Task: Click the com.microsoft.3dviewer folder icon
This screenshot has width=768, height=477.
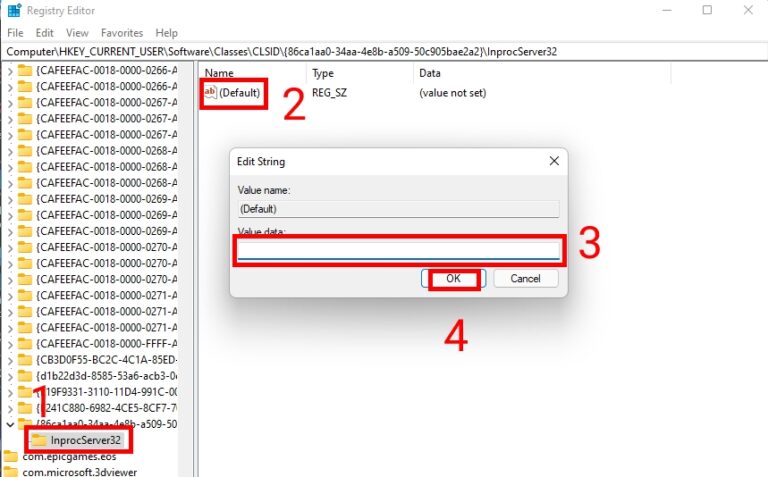Action: (10, 472)
